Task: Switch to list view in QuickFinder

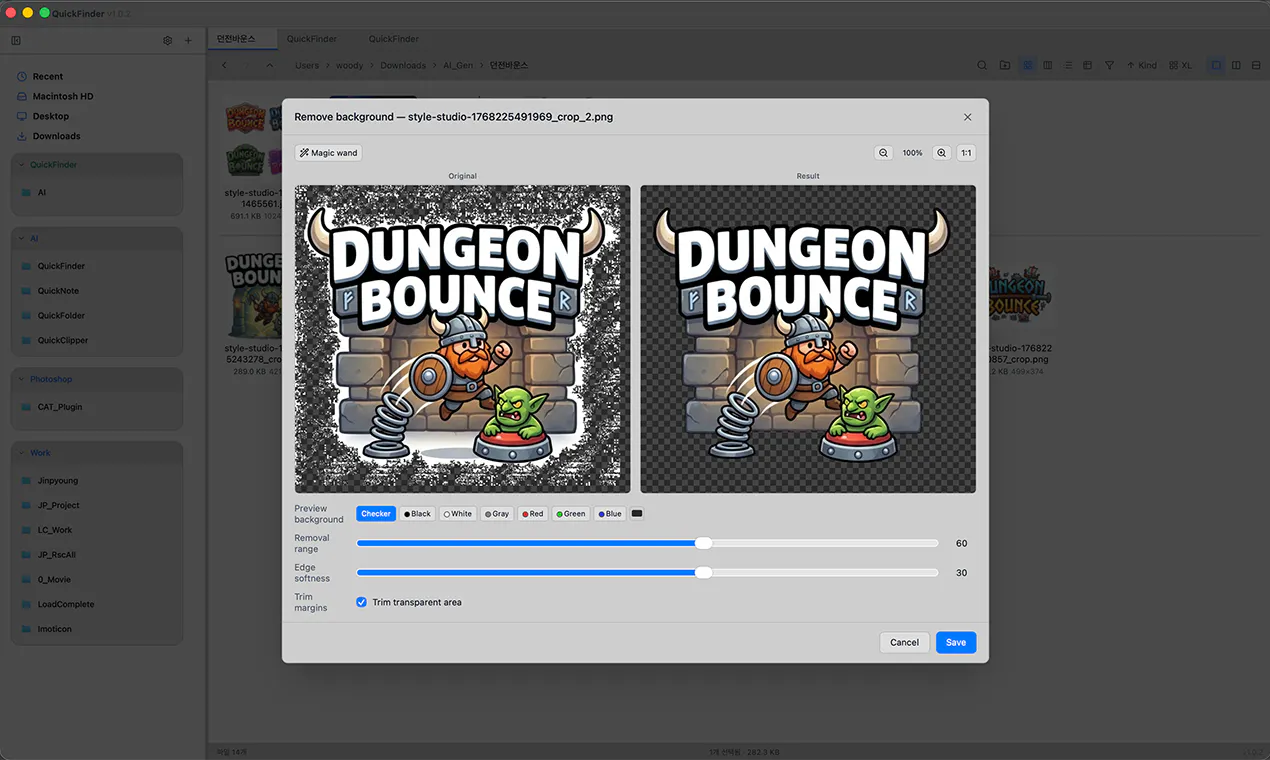Action: 1068,66
